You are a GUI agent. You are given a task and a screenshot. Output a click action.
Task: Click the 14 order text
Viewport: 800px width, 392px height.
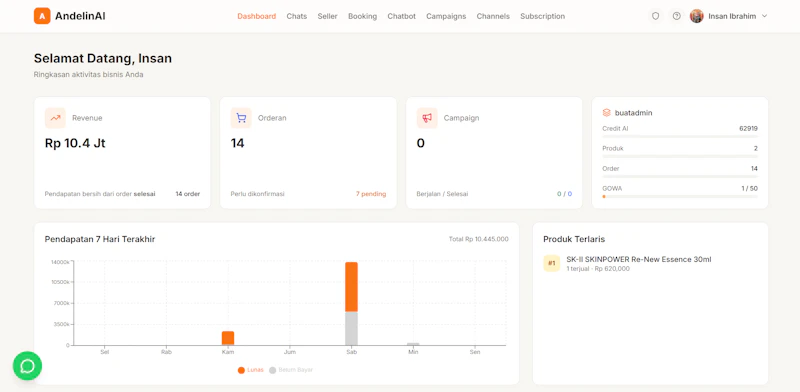(188, 194)
